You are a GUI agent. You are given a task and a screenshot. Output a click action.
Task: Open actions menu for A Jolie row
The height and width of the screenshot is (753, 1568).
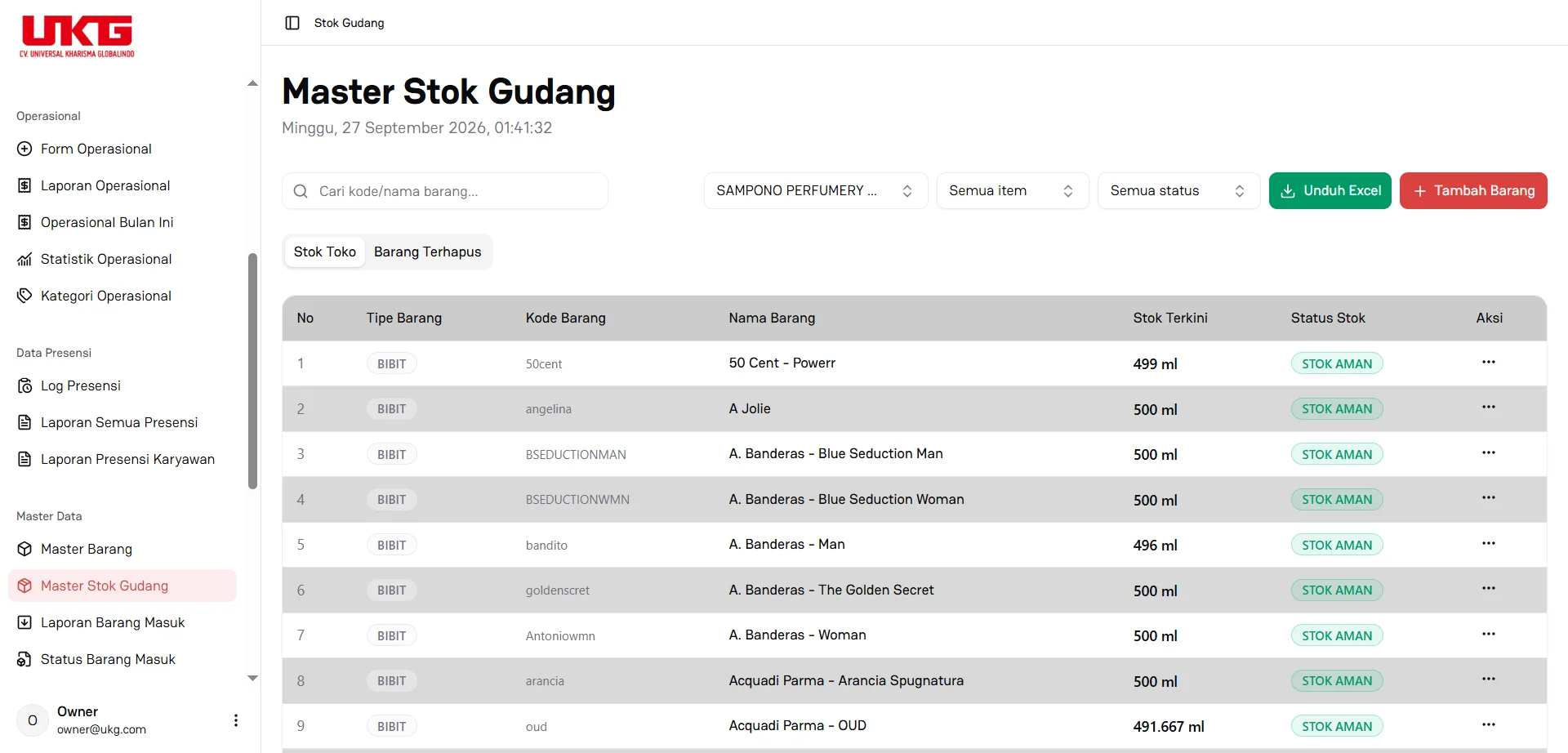tap(1489, 407)
